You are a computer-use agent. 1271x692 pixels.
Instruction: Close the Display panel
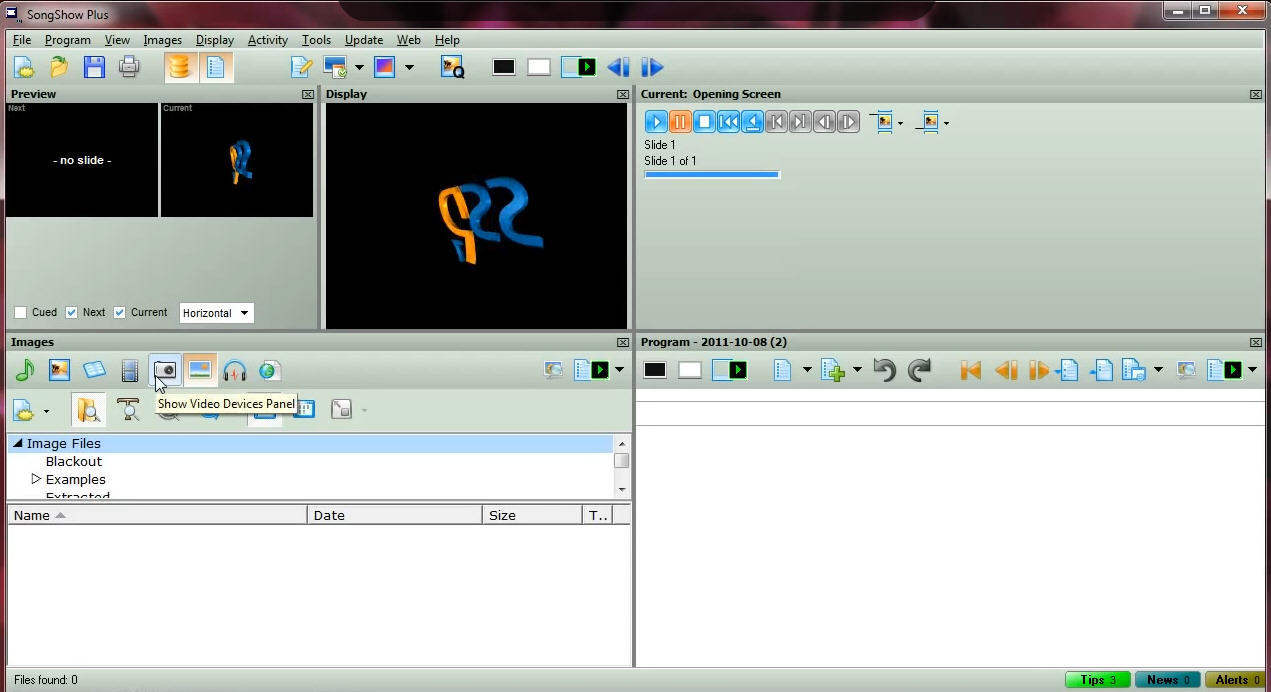(622, 94)
